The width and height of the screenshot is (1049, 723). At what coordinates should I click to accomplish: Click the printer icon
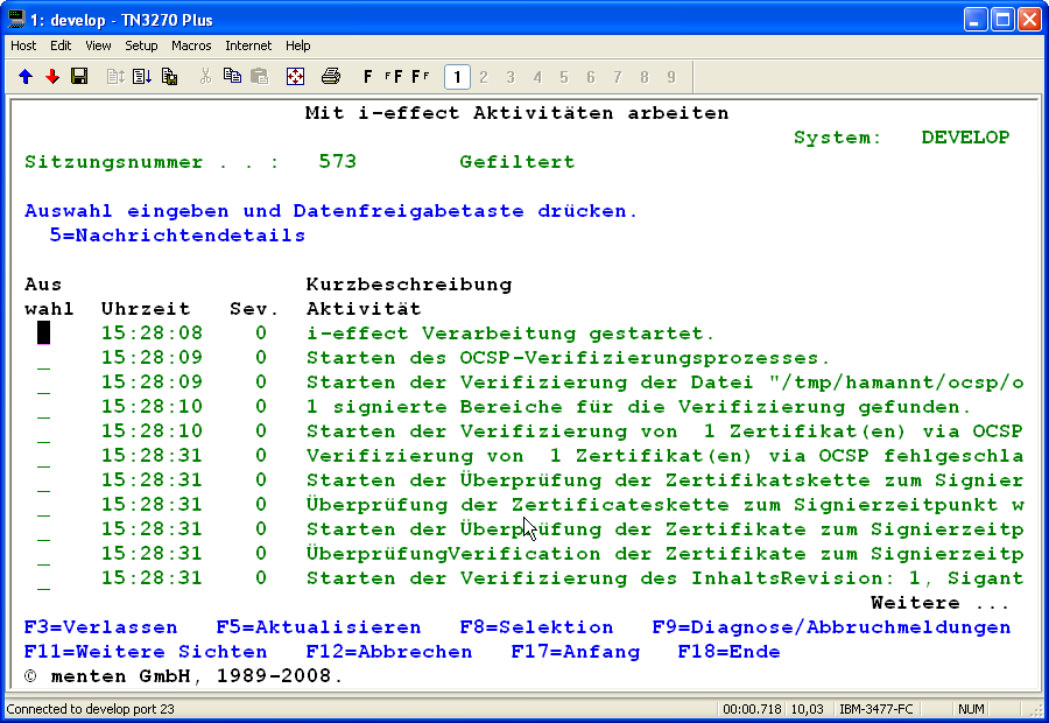coord(331,77)
